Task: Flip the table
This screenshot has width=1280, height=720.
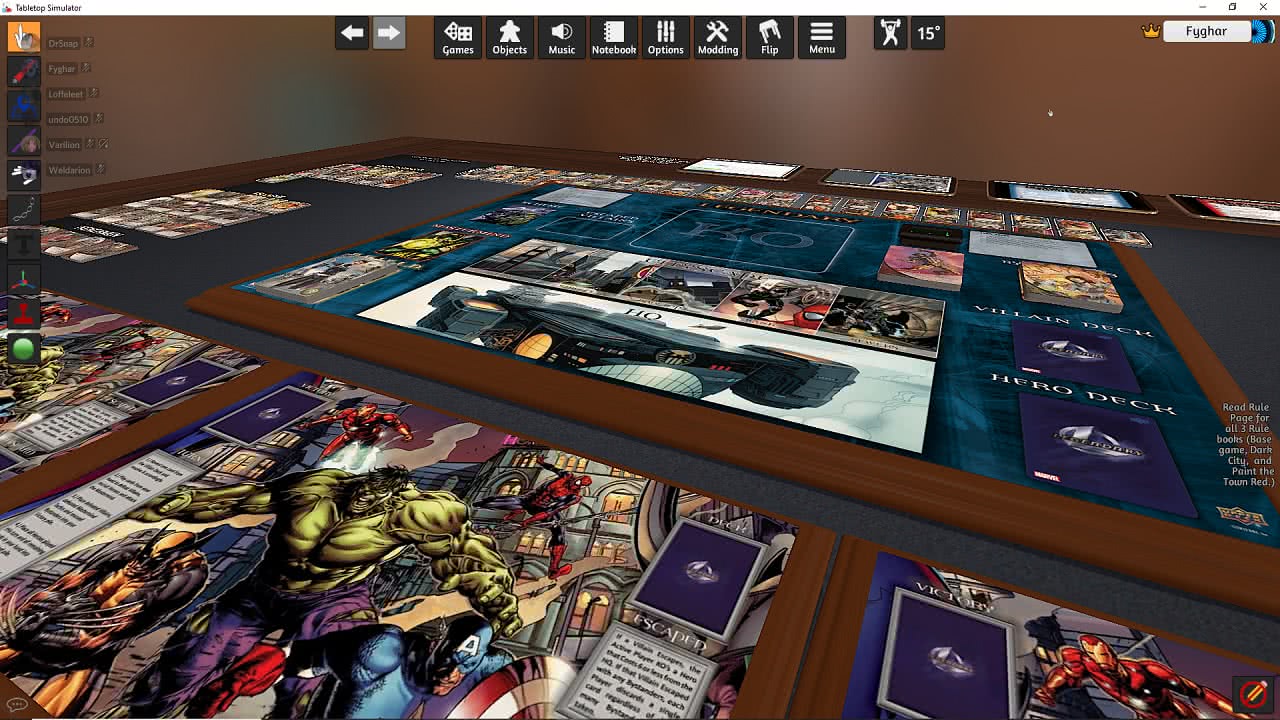Action: [x=770, y=37]
